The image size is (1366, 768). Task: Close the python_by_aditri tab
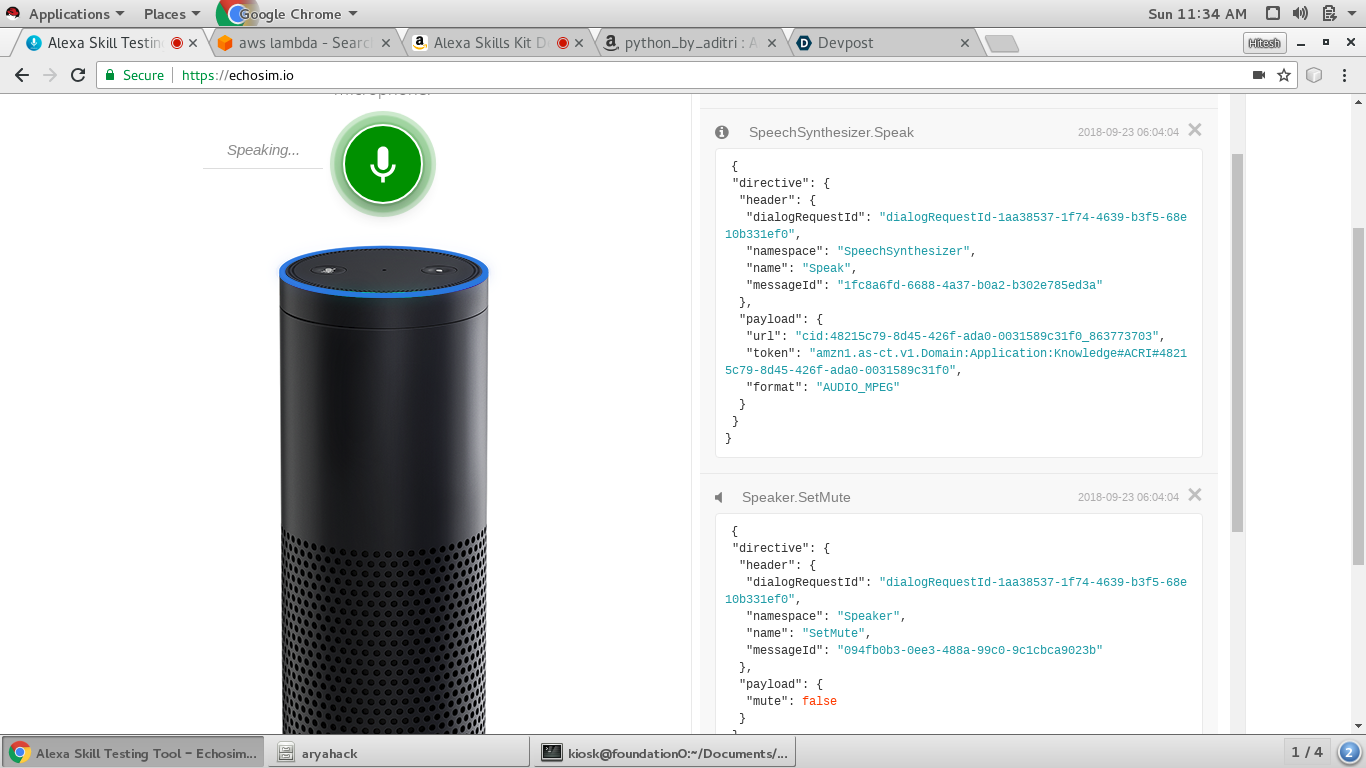pos(774,43)
